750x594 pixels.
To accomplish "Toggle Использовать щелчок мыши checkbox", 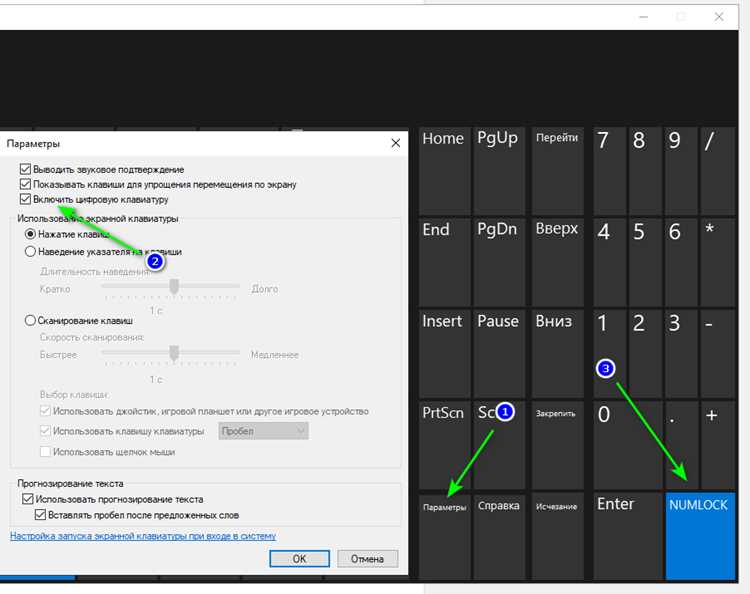I will [45, 451].
